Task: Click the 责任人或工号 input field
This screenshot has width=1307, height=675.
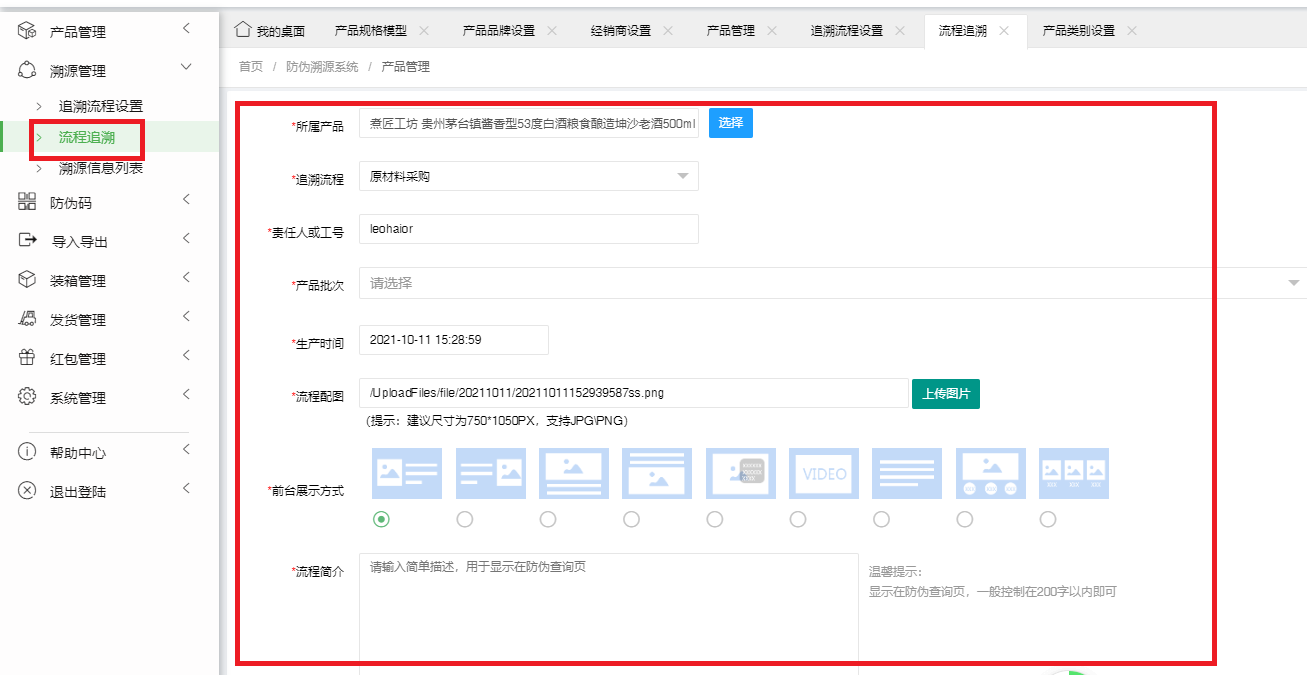Action: point(528,229)
